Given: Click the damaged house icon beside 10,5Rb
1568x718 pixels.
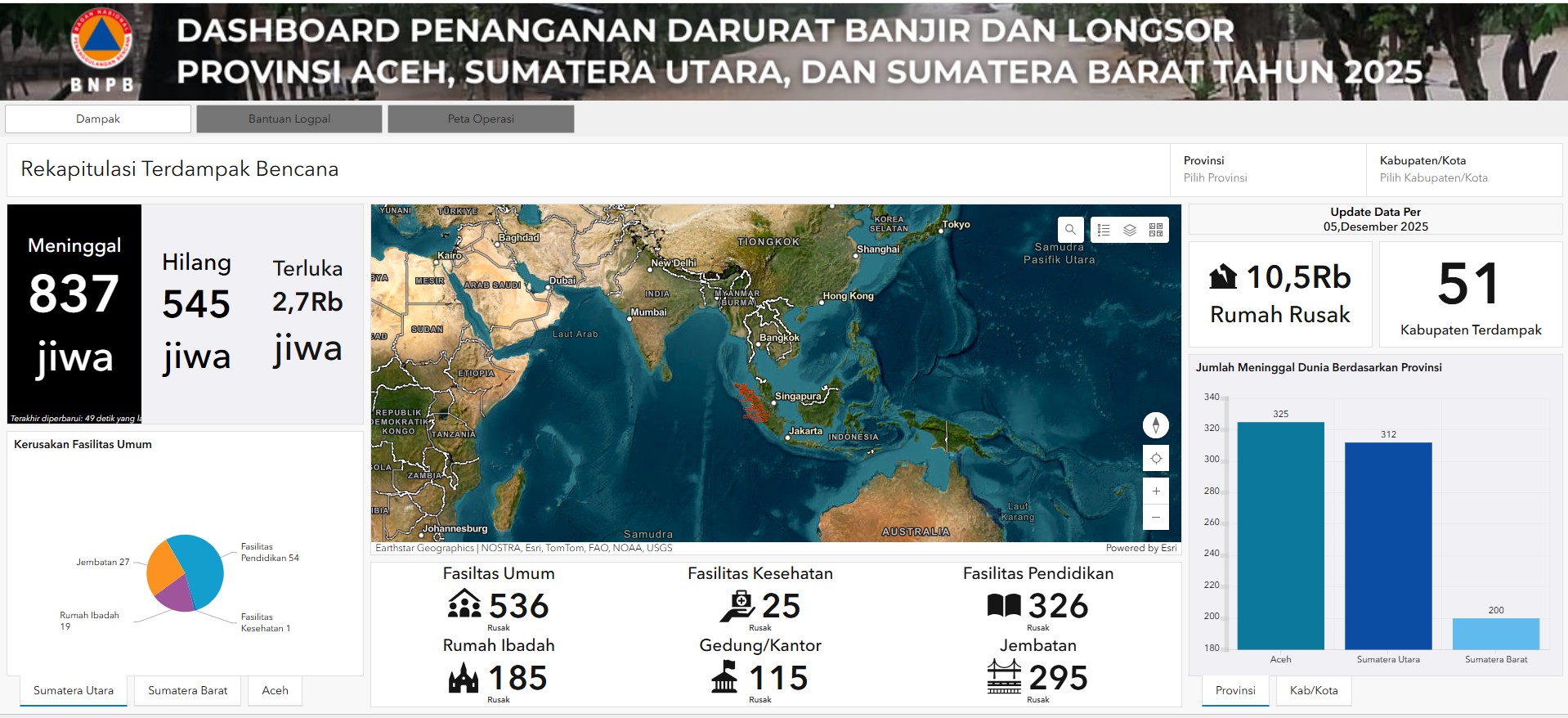Looking at the screenshot, I should point(1223,277).
